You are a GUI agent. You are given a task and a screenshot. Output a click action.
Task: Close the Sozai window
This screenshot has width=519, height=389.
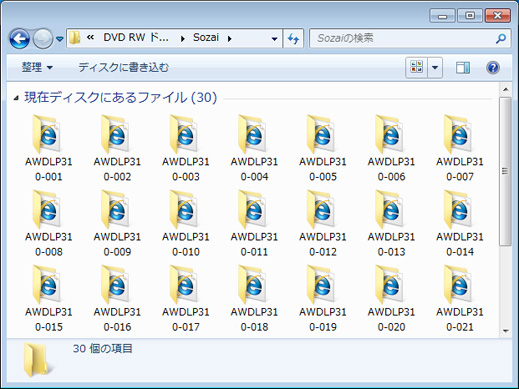point(498,16)
